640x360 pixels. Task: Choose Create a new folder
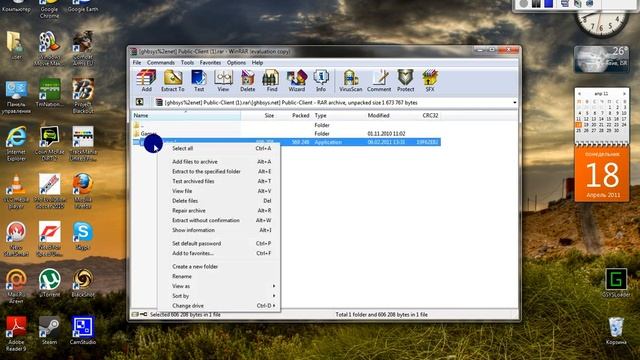tap(219, 267)
